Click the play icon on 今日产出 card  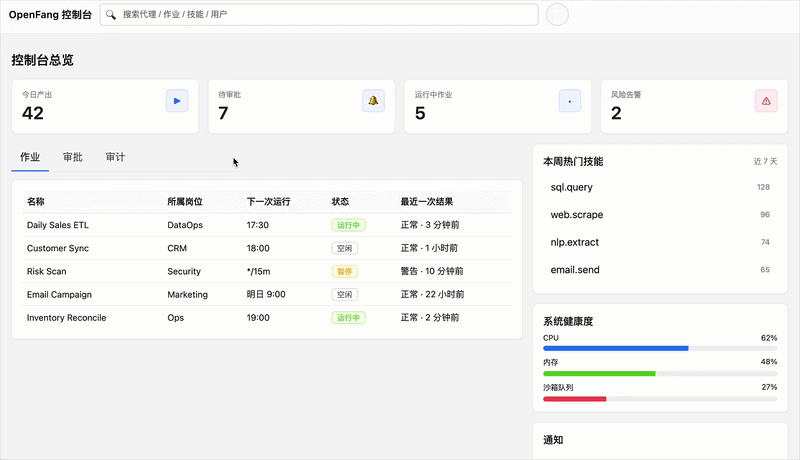tap(177, 101)
